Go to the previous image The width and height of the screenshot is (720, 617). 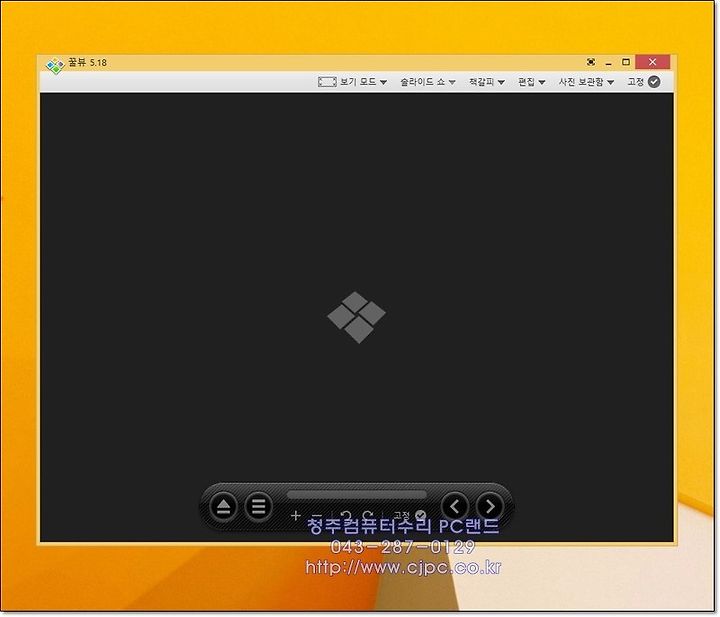(x=455, y=506)
